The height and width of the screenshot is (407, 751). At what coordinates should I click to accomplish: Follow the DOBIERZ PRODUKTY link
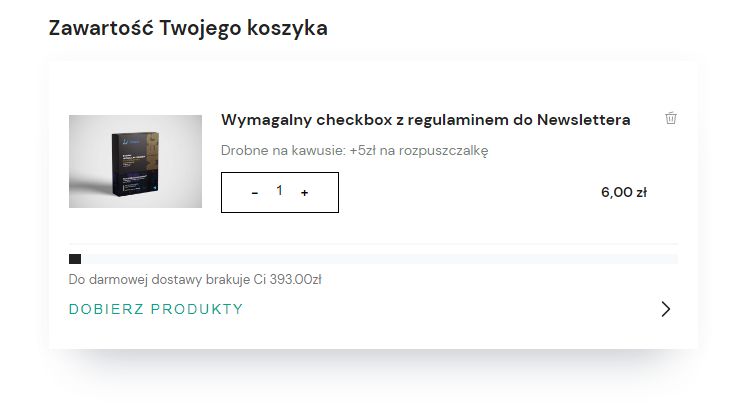pos(156,309)
